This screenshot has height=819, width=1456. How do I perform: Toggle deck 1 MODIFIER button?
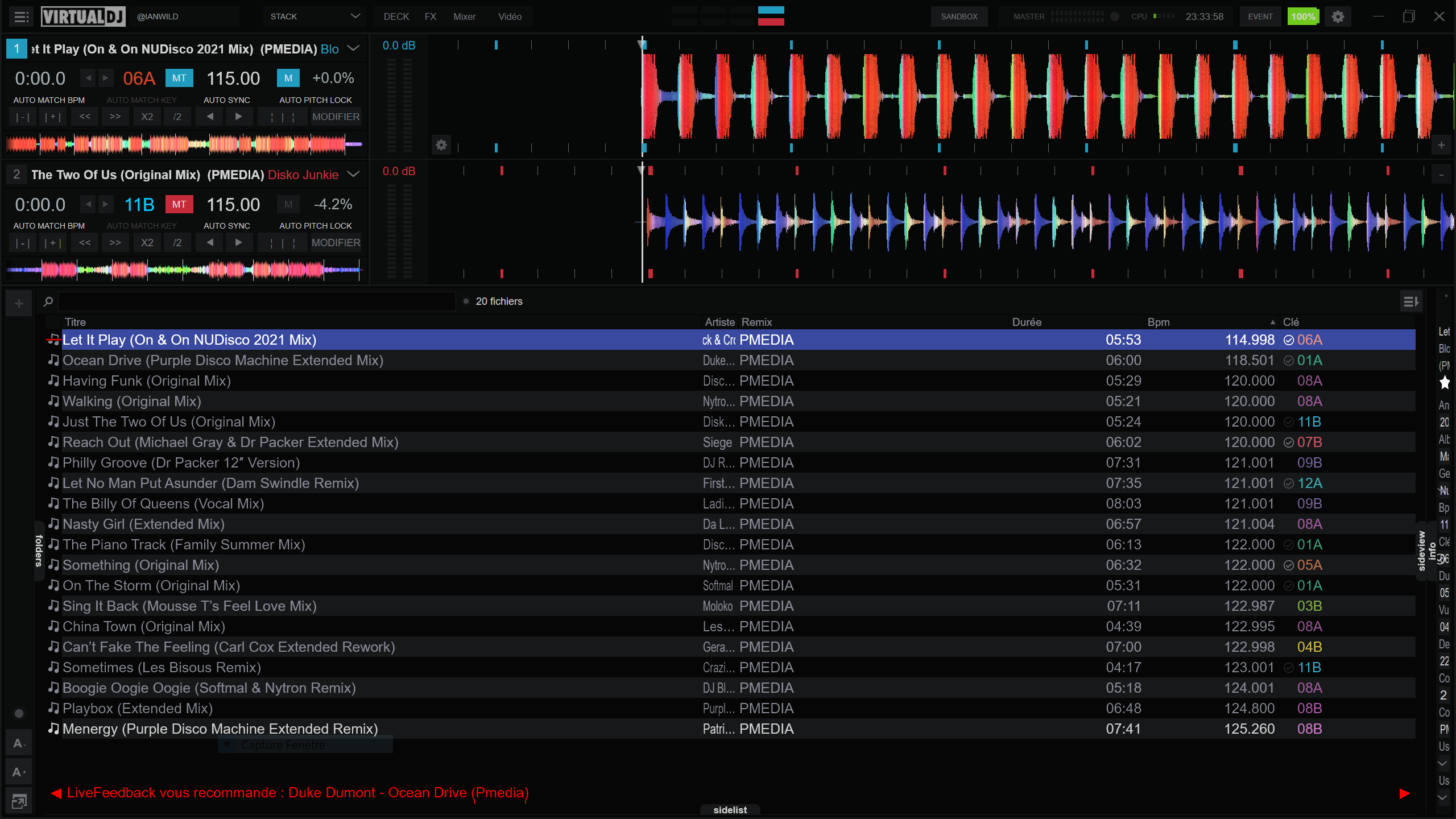[x=336, y=117]
